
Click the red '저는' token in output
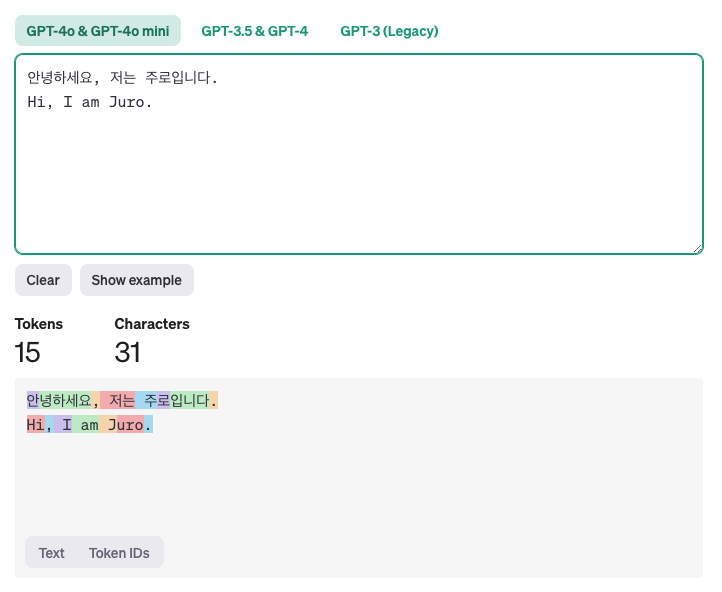pos(117,400)
